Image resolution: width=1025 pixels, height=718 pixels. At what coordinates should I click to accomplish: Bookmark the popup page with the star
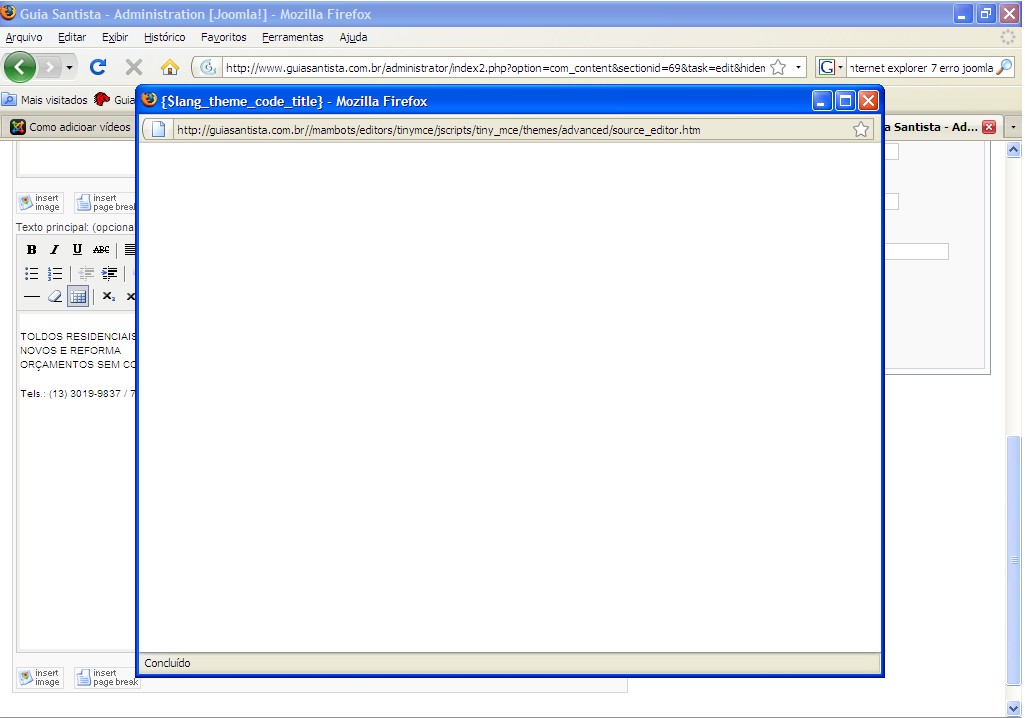tap(861, 129)
